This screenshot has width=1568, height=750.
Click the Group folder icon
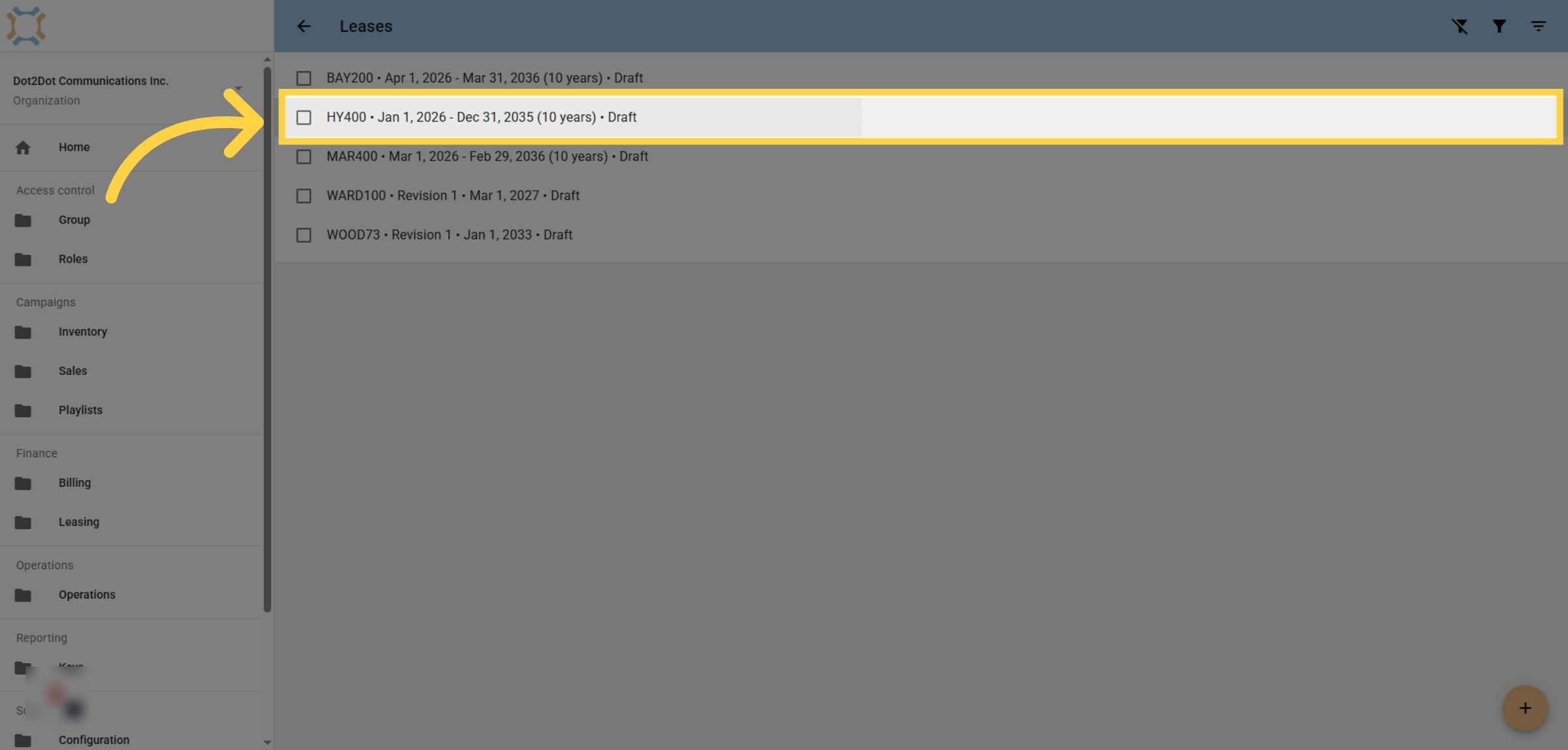tap(23, 220)
